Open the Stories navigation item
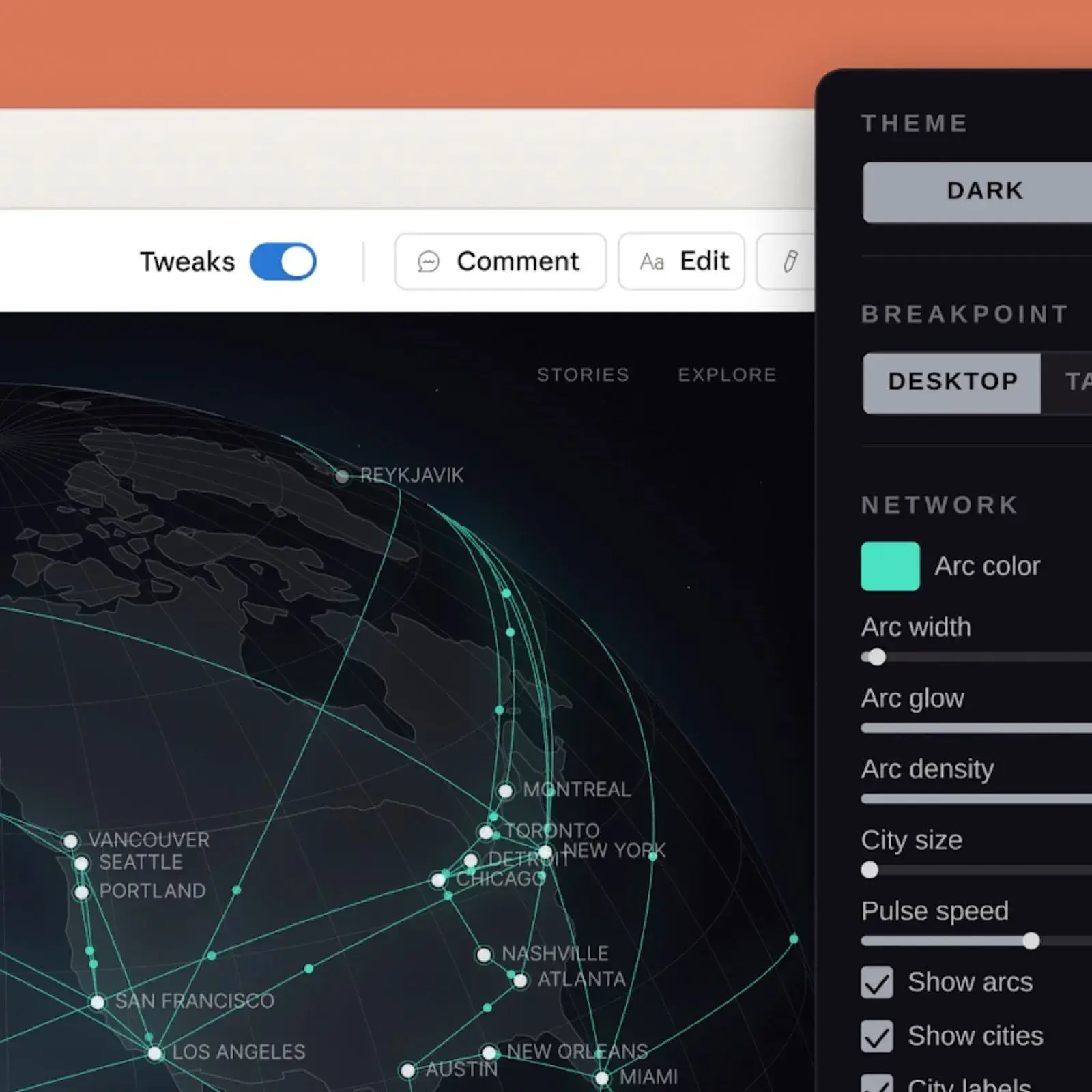The width and height of the screenshot is (1092, 1092). [x=583, y=375]
